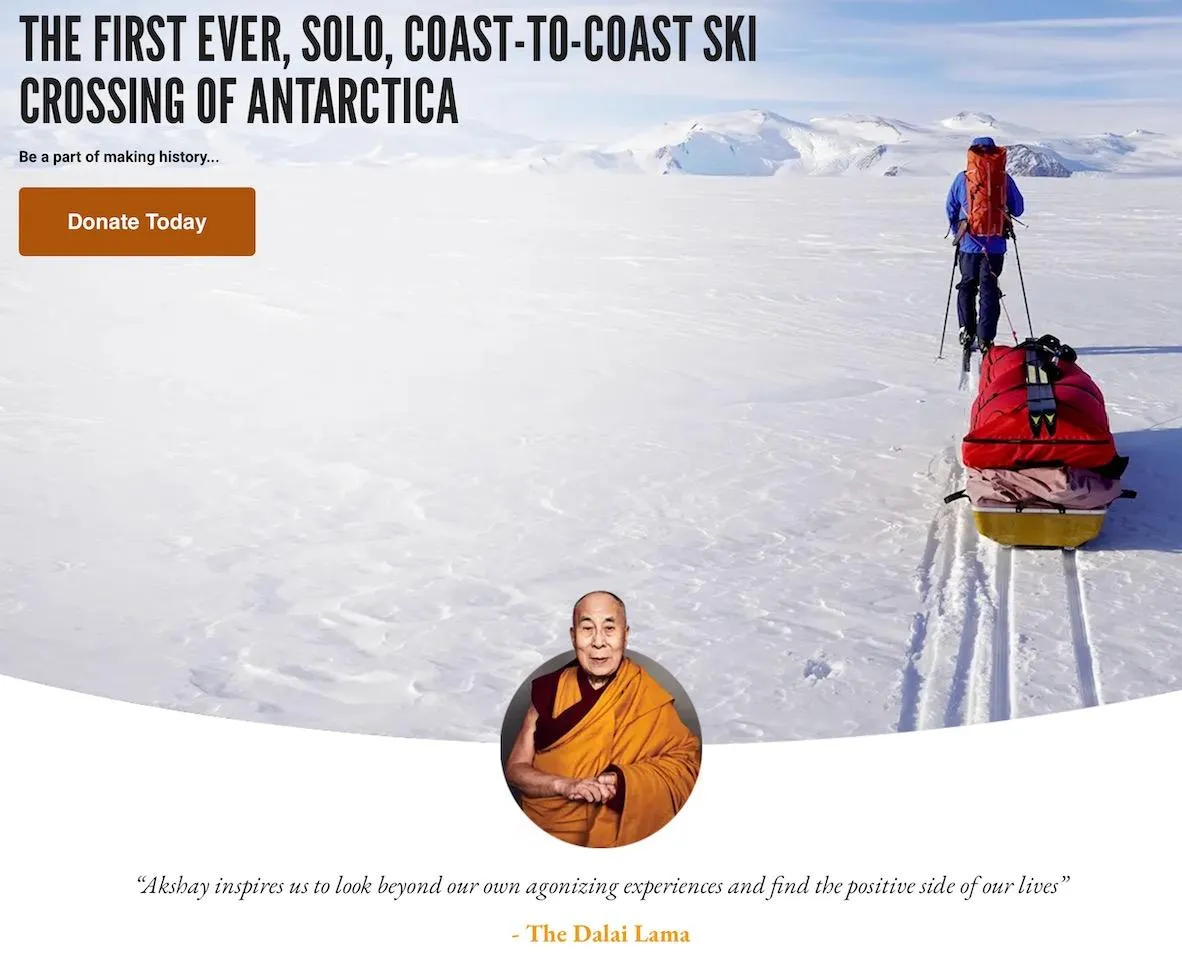Click the ski tracks behind the sled
The height and width of the screenshot is (954, 1182).
point(1003,633)
